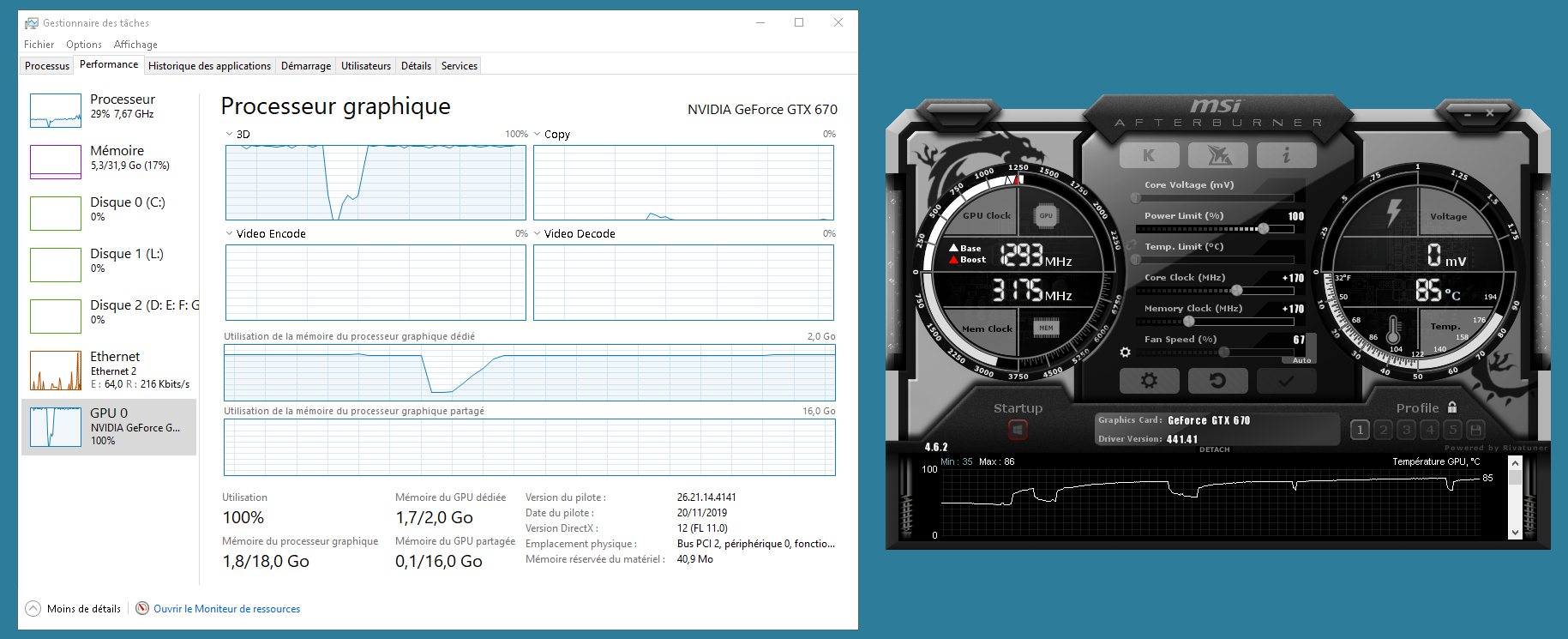The image size is (1568, 639).
Task: Click the DETACH button on Afterburner monitor
Action: click(1214, 449)
